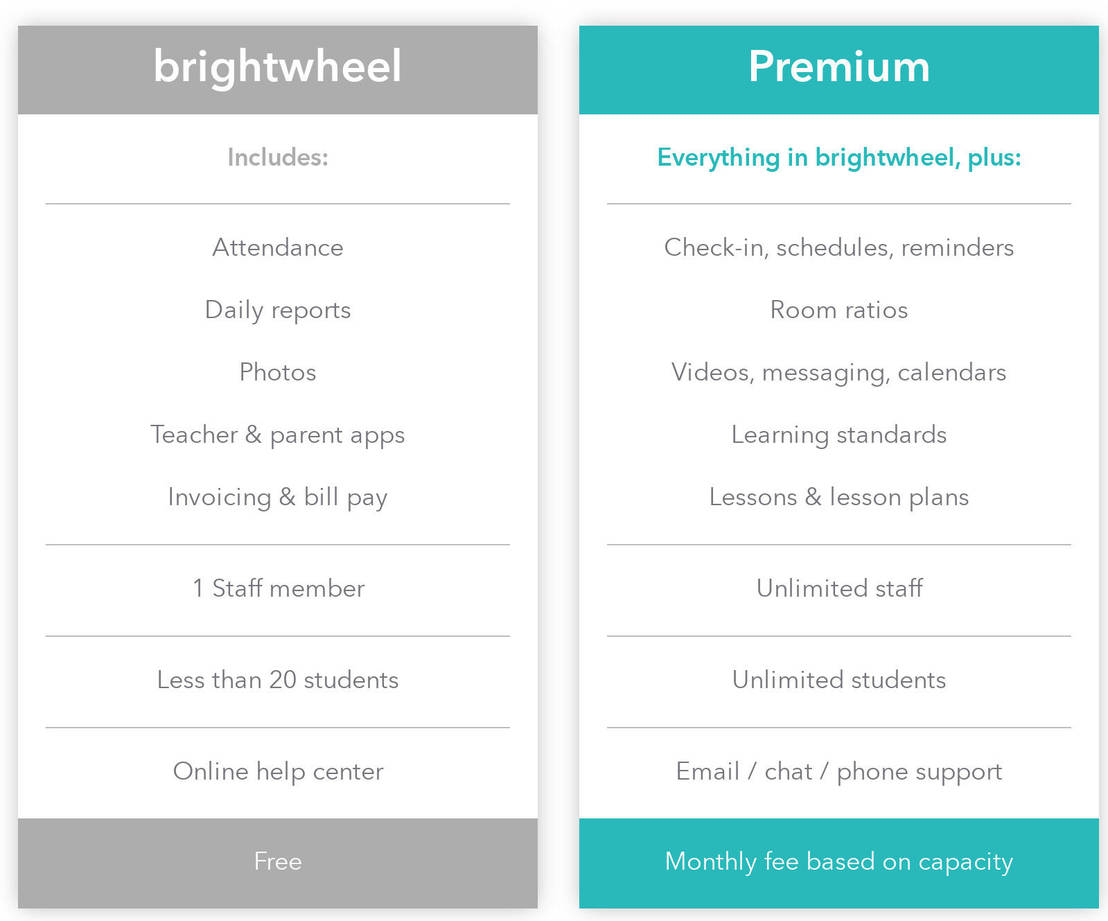Viewport: 1108px width, 921px height.
Task: Click the Daily reports feature
Action: coord(277,310)
